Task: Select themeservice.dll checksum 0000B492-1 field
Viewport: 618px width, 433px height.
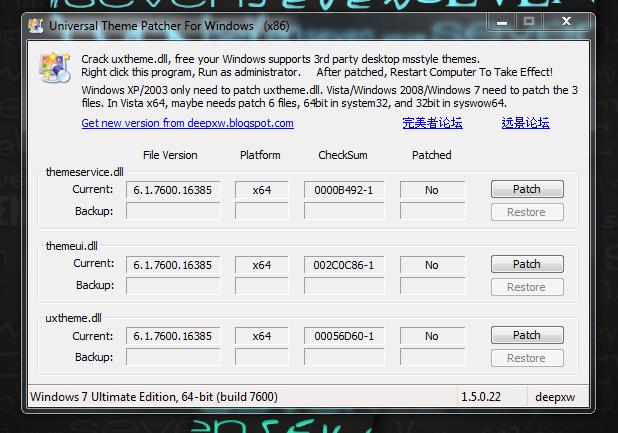Action: pyautogui.click(x=344, y=190)
